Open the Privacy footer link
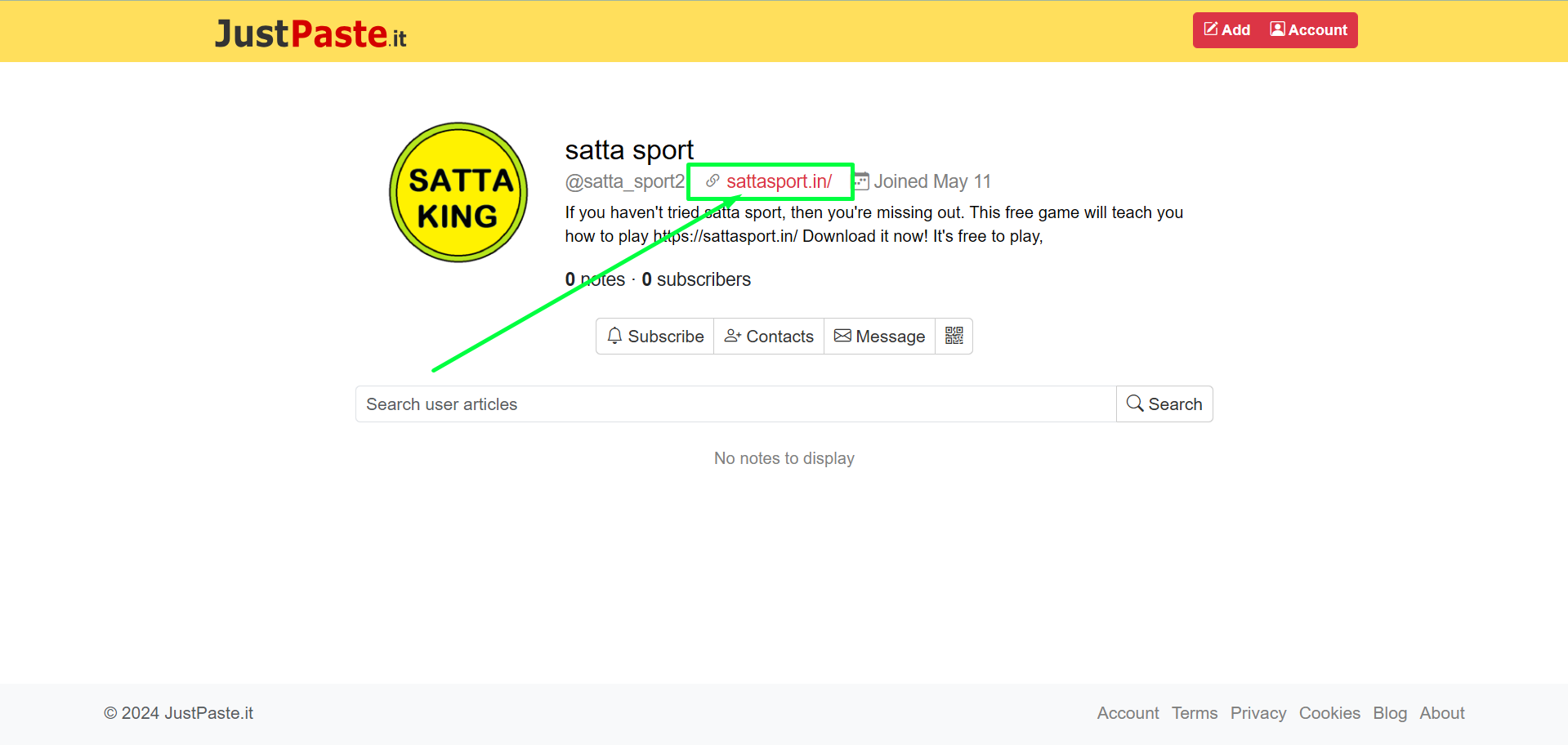The width and height of the screenshot is (1568, 745). [x=1258, y=713]
